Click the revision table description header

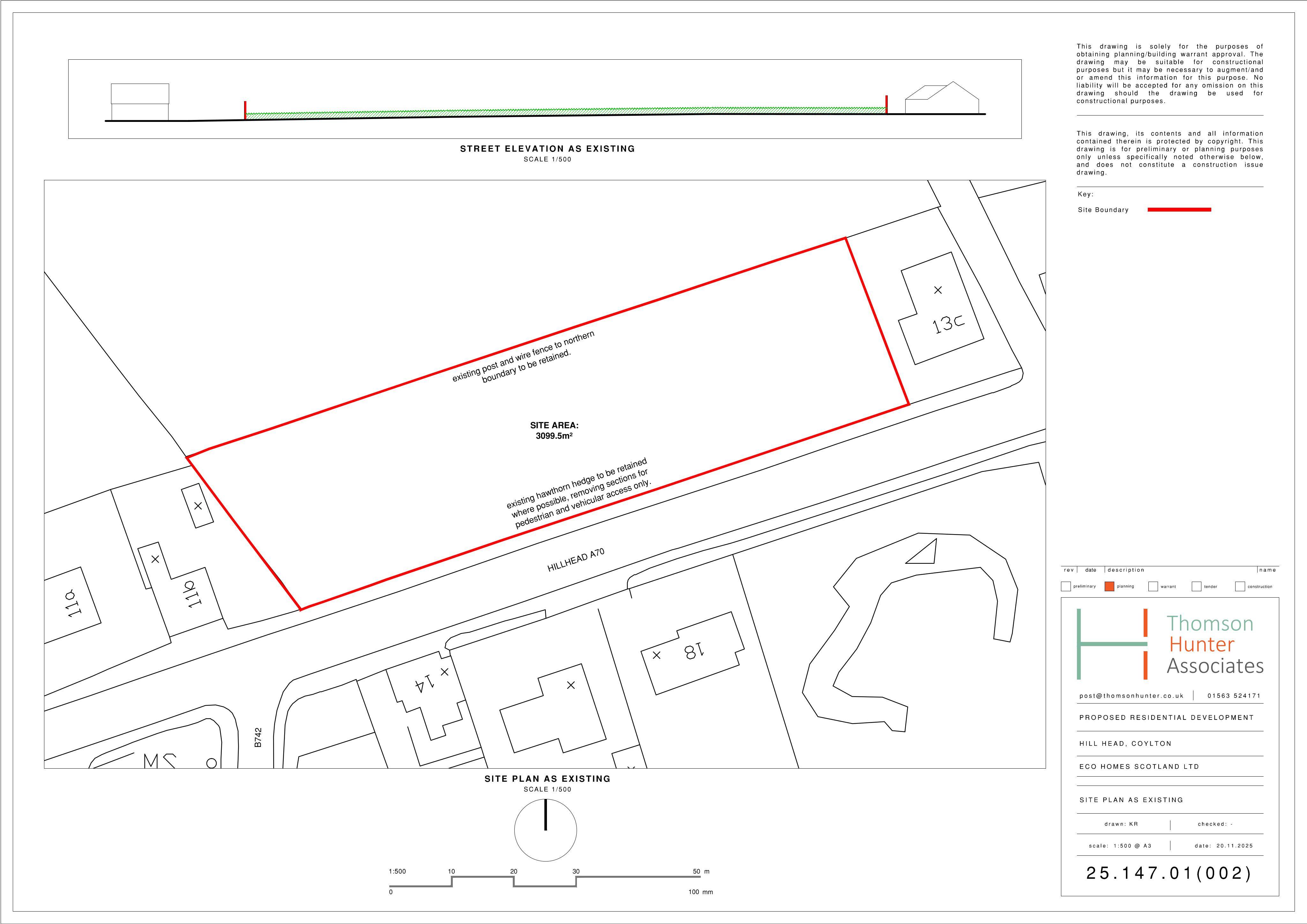1126,570
